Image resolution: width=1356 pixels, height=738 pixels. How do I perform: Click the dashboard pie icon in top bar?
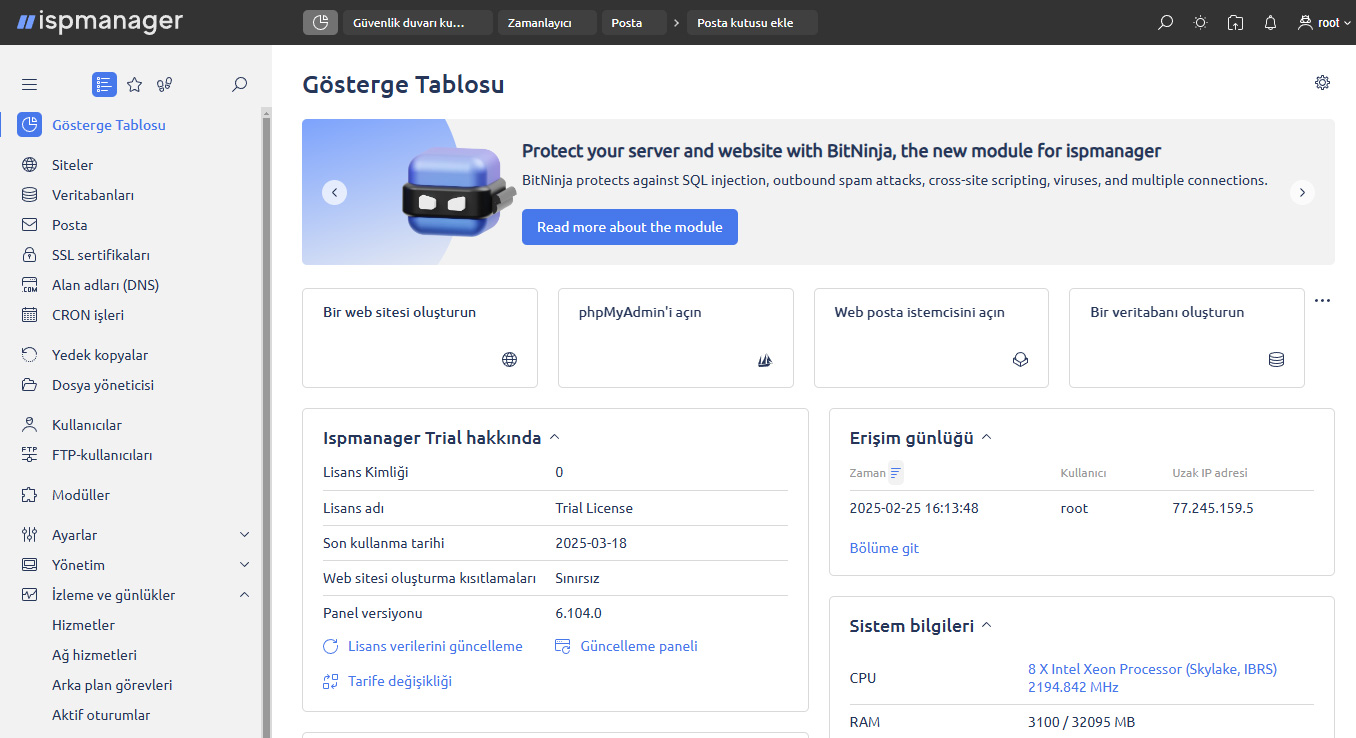point(320,22)
